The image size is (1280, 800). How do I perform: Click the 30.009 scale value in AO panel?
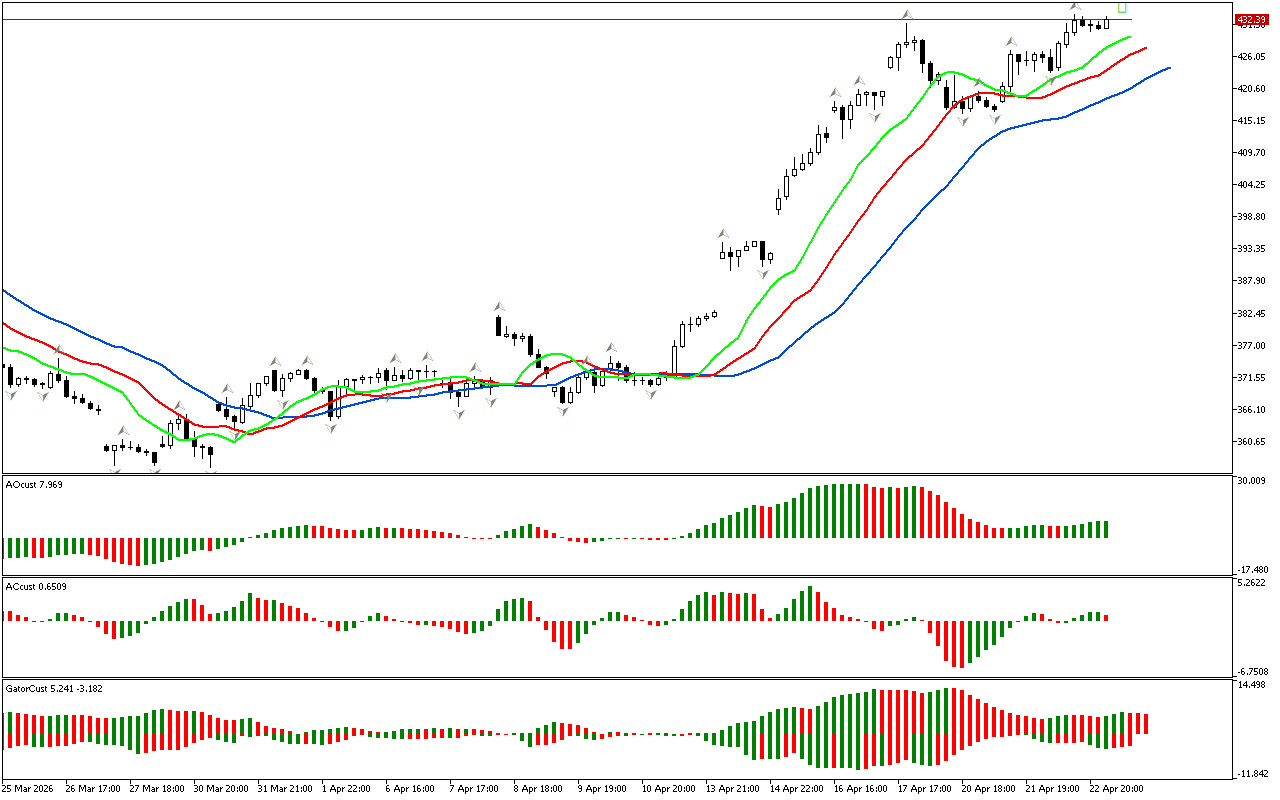[x=1252, y=480]
